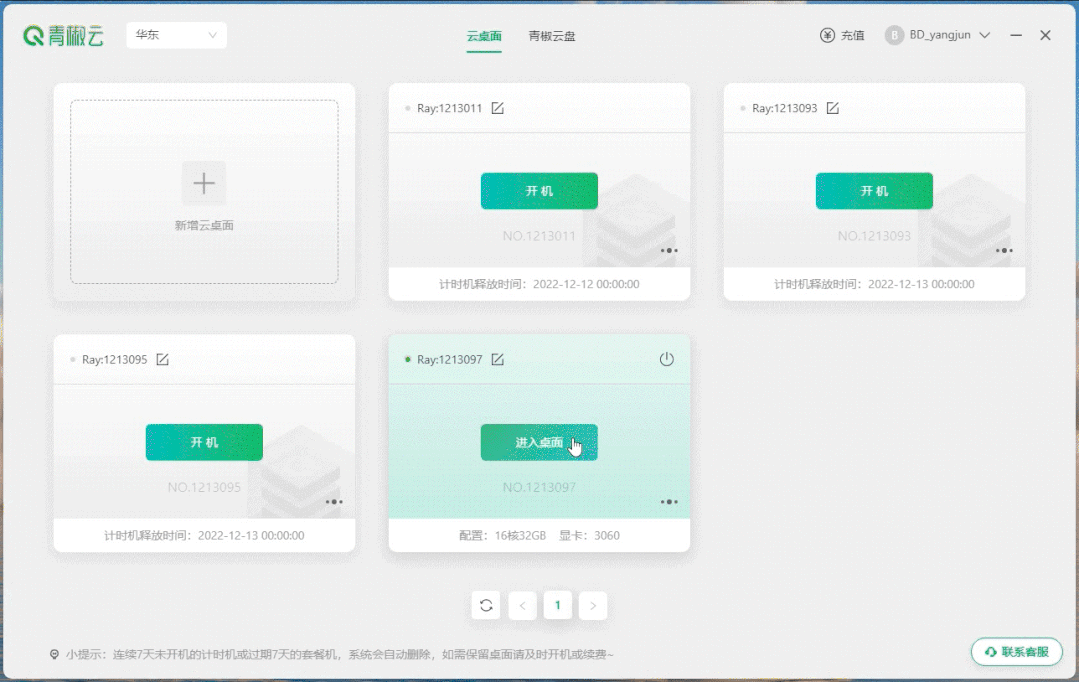Click 配置: 16核32GB 显卡: 3060 text
1079x682 pixels.
tap(539, 535)
